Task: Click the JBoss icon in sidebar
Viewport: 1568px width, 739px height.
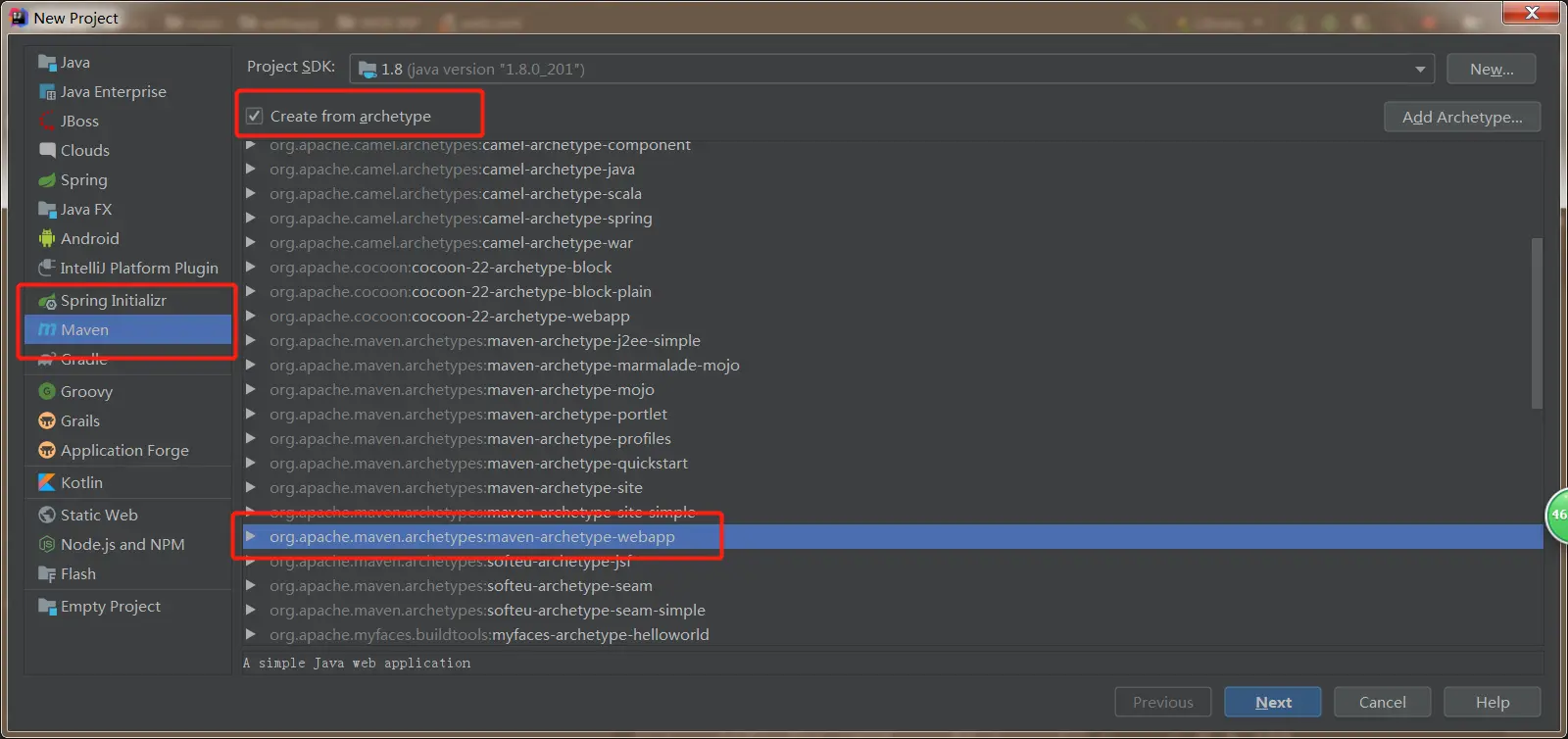Action: point(47,122)
